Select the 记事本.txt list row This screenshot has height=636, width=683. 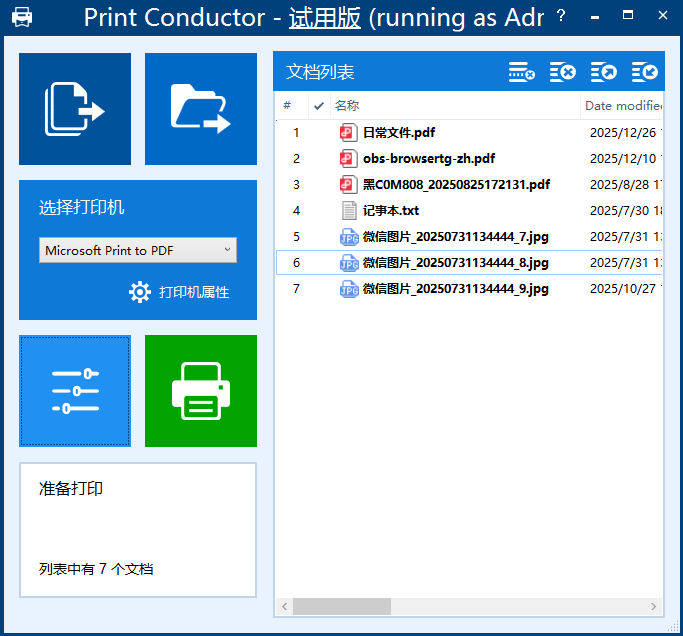coord(390,211)
